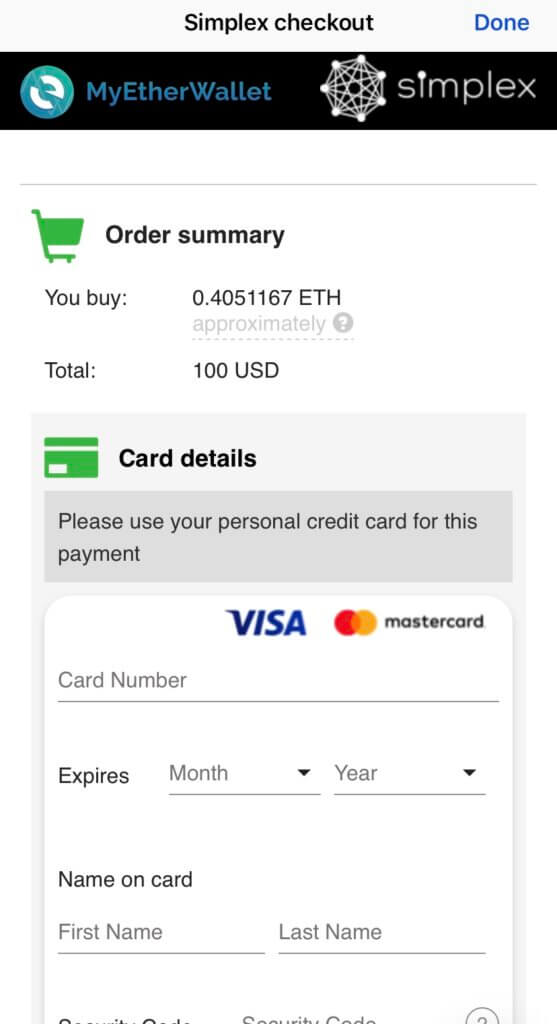Tap the MyEtherWallet round logo icon
557x1024 pixels.
[x=47, y=91]
